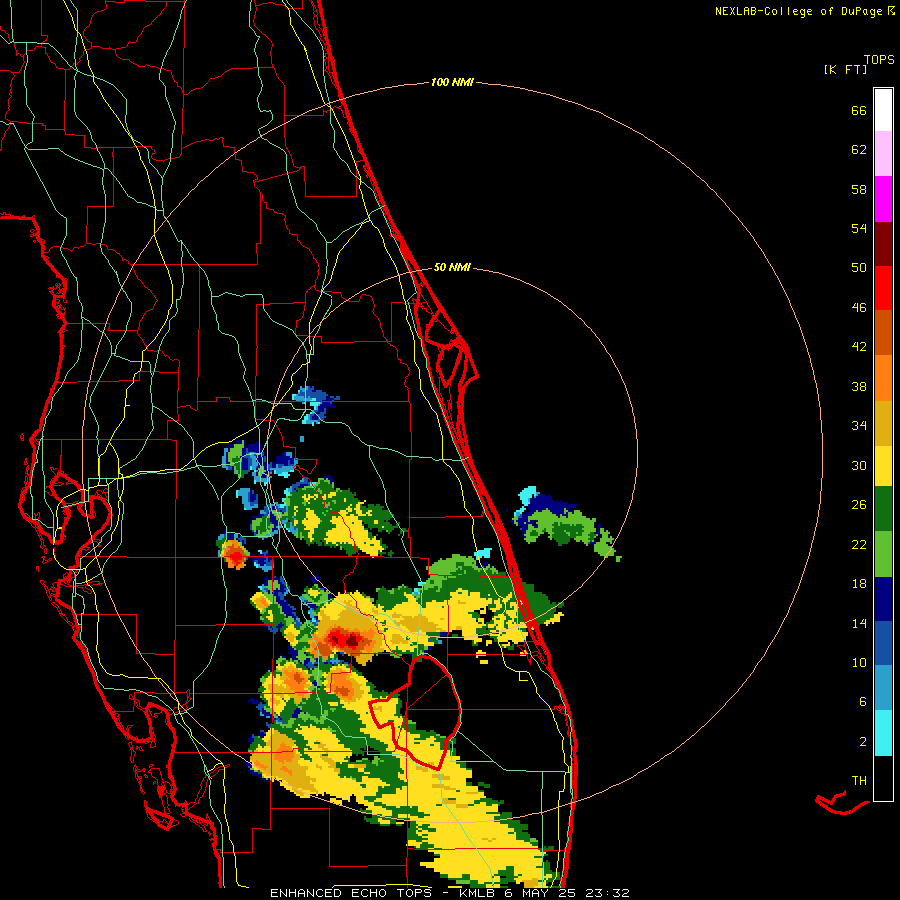Select the light blue 6 kft swatch
The height and width of the screenshot is (900, 900).
(883, 688)
